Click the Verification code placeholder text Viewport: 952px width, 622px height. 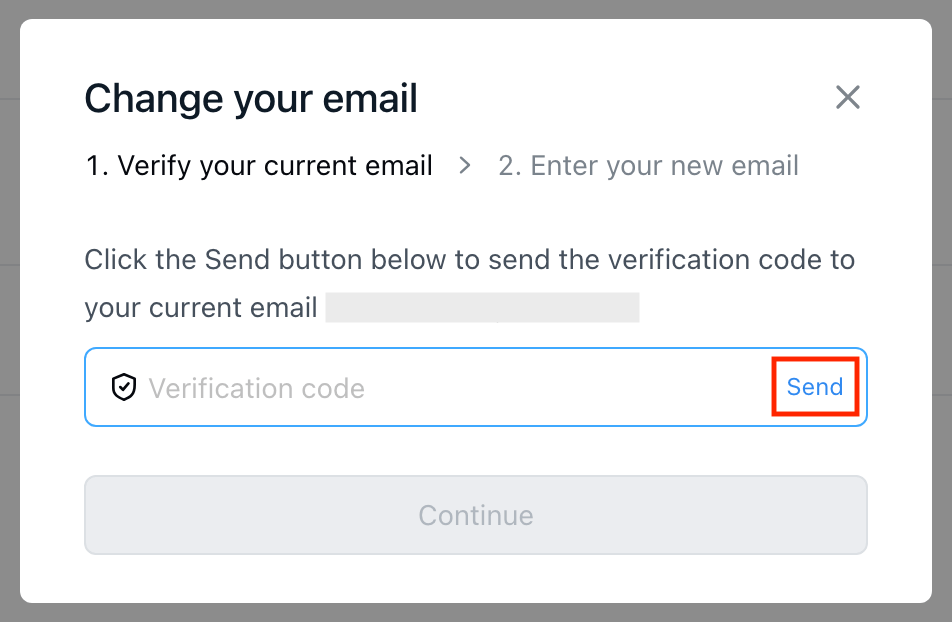(257, 388)
